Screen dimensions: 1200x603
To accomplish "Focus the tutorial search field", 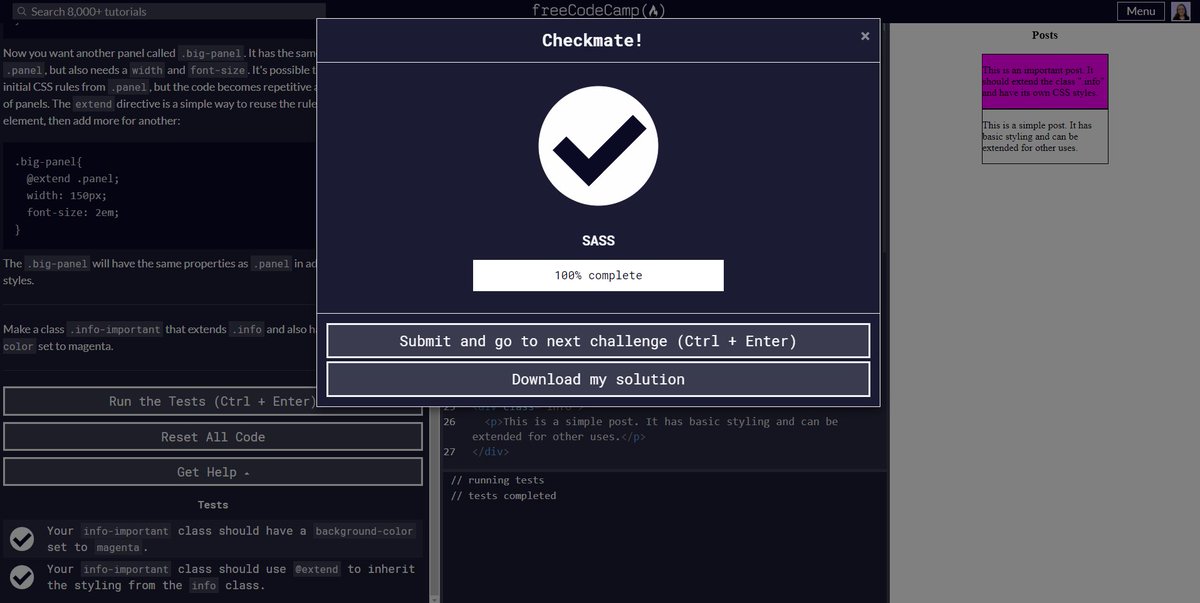I will [x=170, y=11].
